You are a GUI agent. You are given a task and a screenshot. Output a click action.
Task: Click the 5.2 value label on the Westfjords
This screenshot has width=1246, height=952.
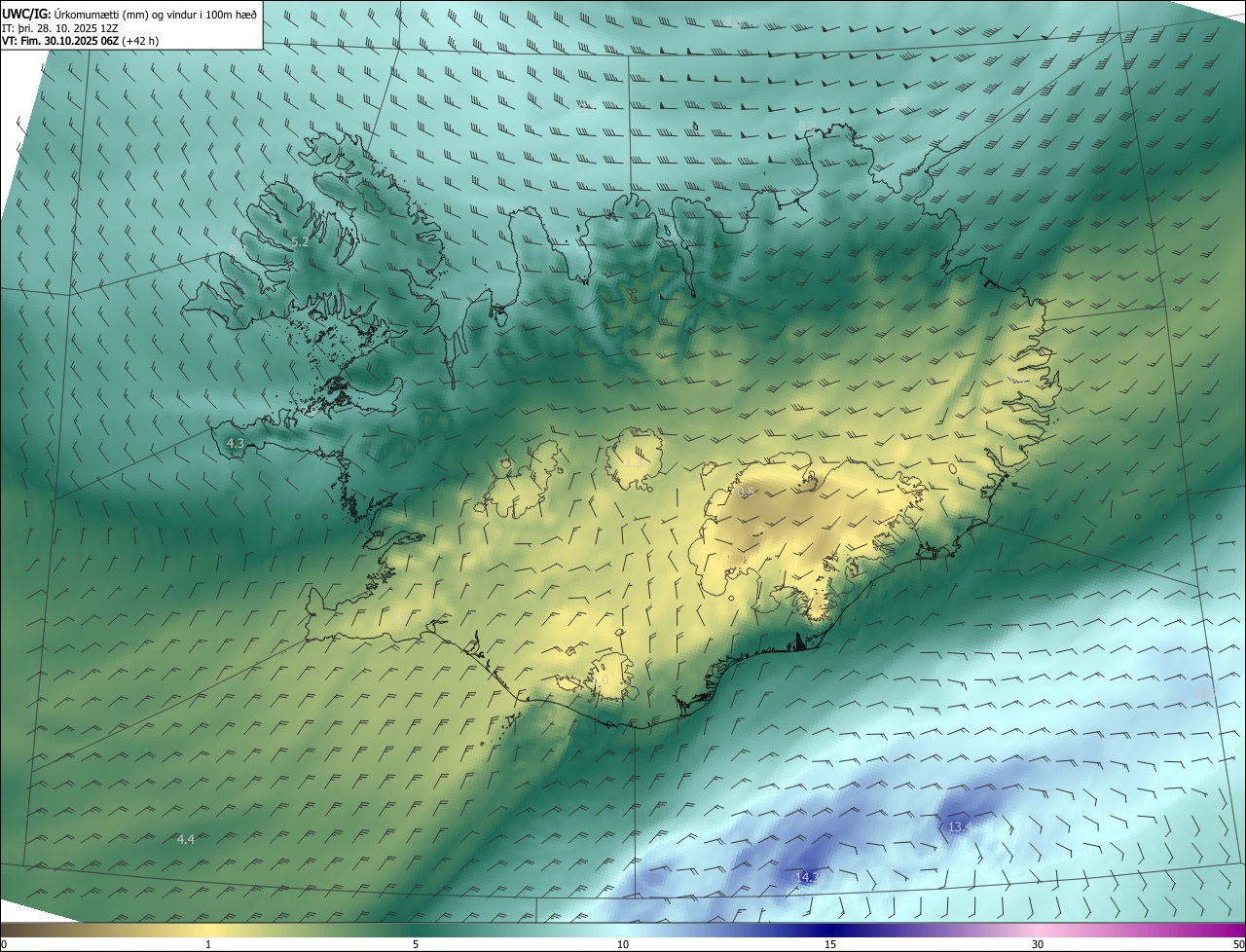pyautogui.click(x=301, y=241)
